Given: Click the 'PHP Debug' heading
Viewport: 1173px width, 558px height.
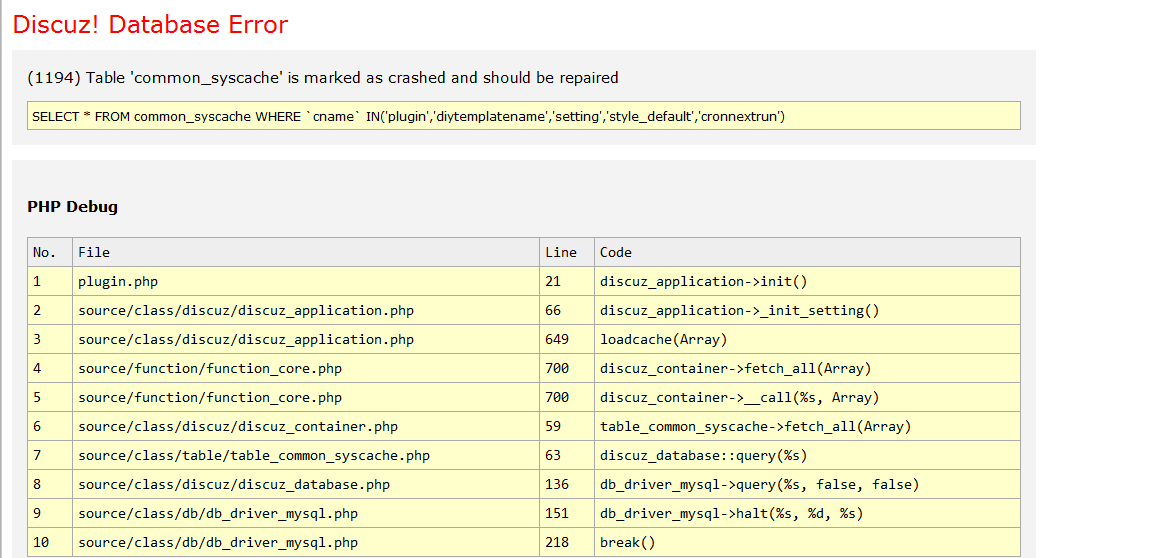Looking at the screenshot, I should pyautogui.click(x=73, y=206).
